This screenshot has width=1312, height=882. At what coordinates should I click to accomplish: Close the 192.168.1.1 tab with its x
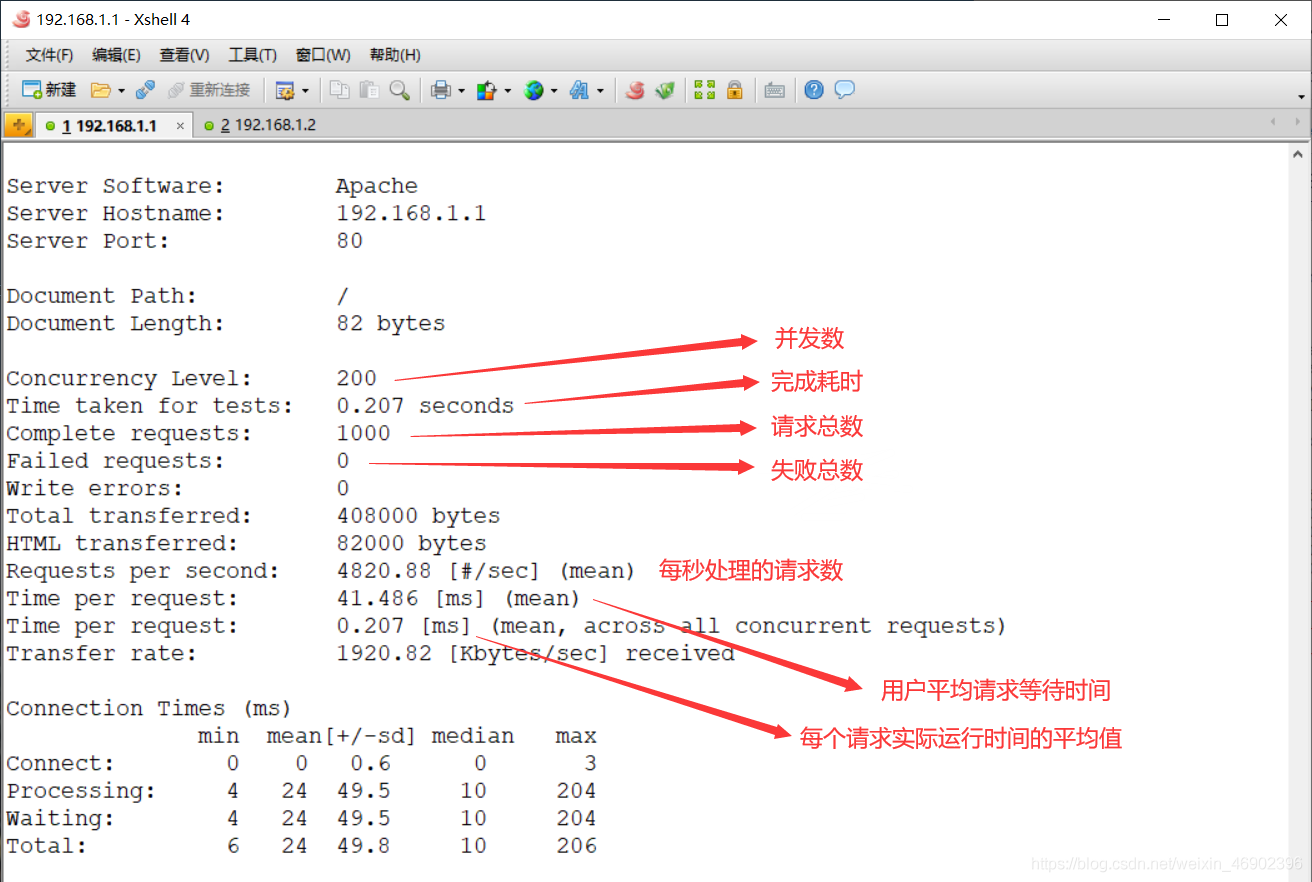tap(180, 126)
